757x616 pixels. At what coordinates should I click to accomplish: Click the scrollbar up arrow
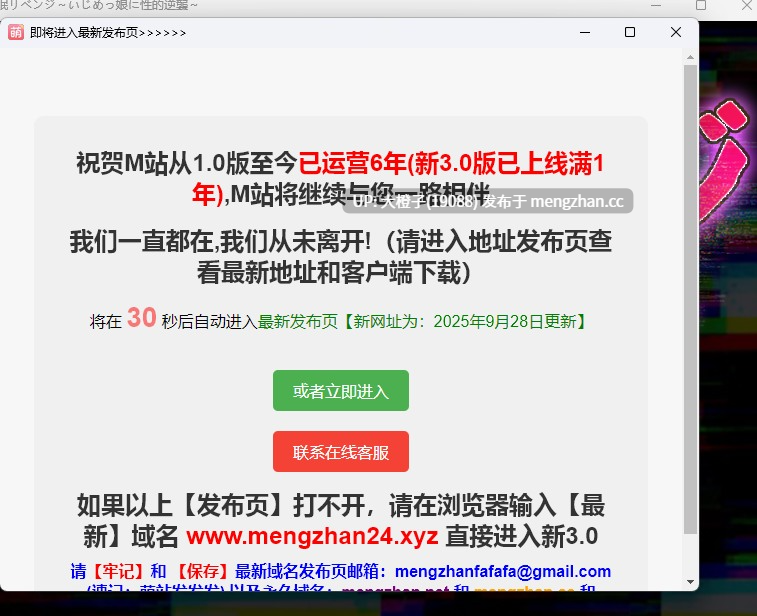click(x=690, y=57)
